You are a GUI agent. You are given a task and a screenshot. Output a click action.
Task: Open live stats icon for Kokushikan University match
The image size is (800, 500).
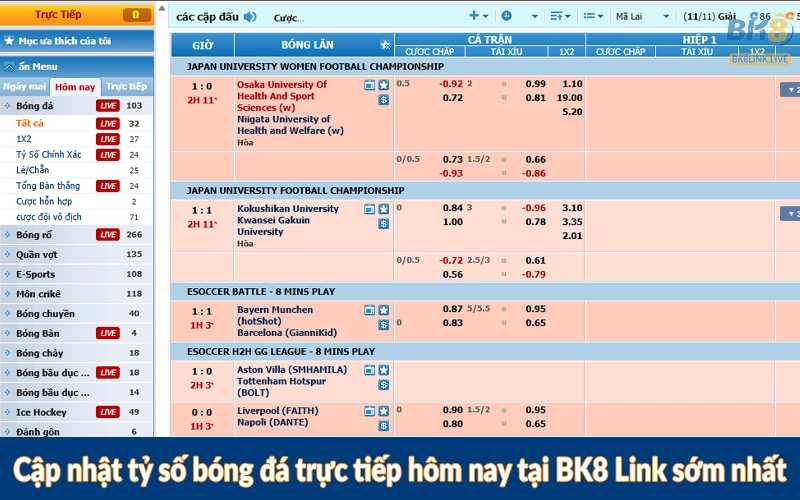click(x=369, y=209)
